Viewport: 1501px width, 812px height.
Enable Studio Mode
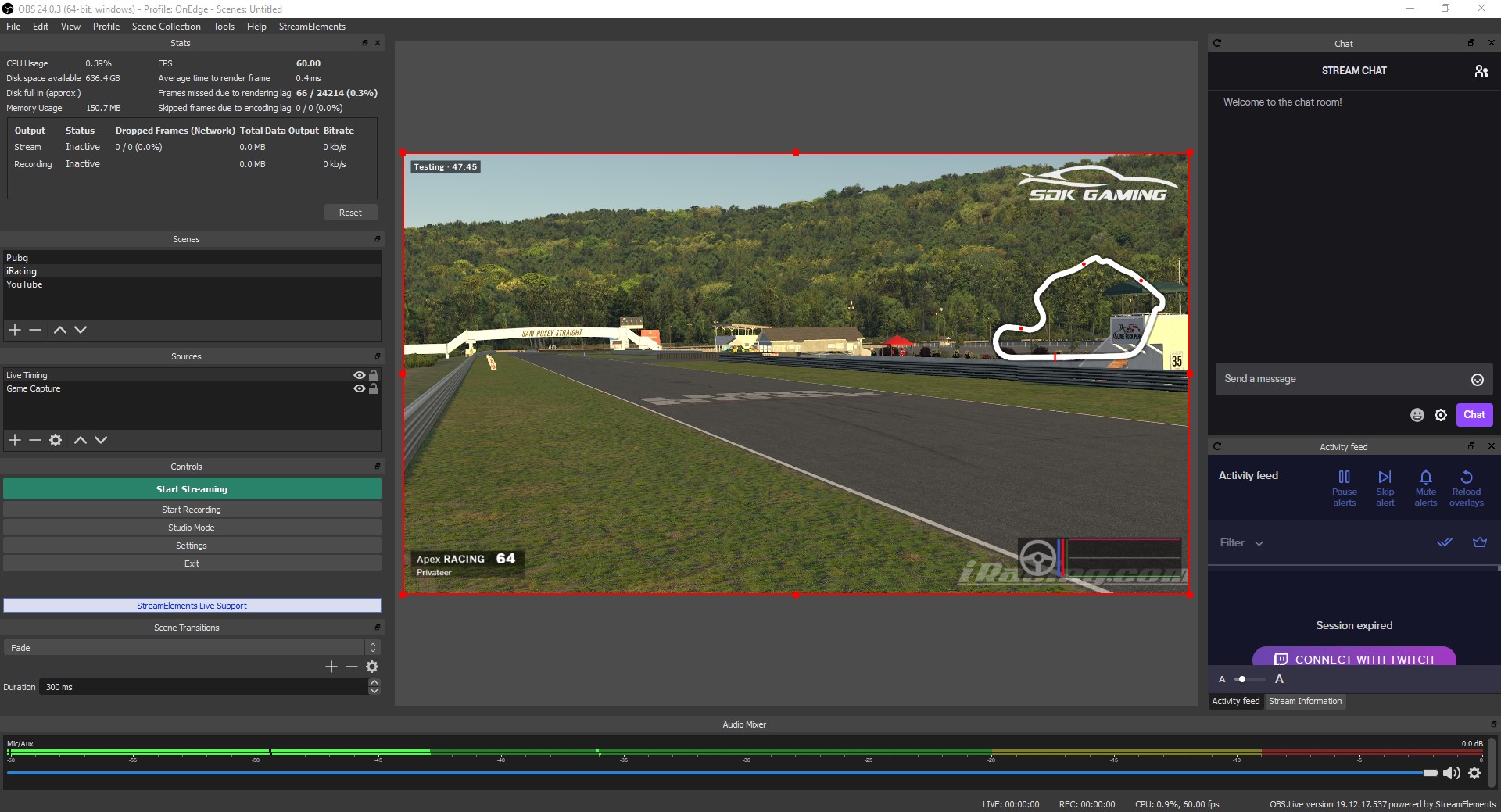click(x=192, y=528)
